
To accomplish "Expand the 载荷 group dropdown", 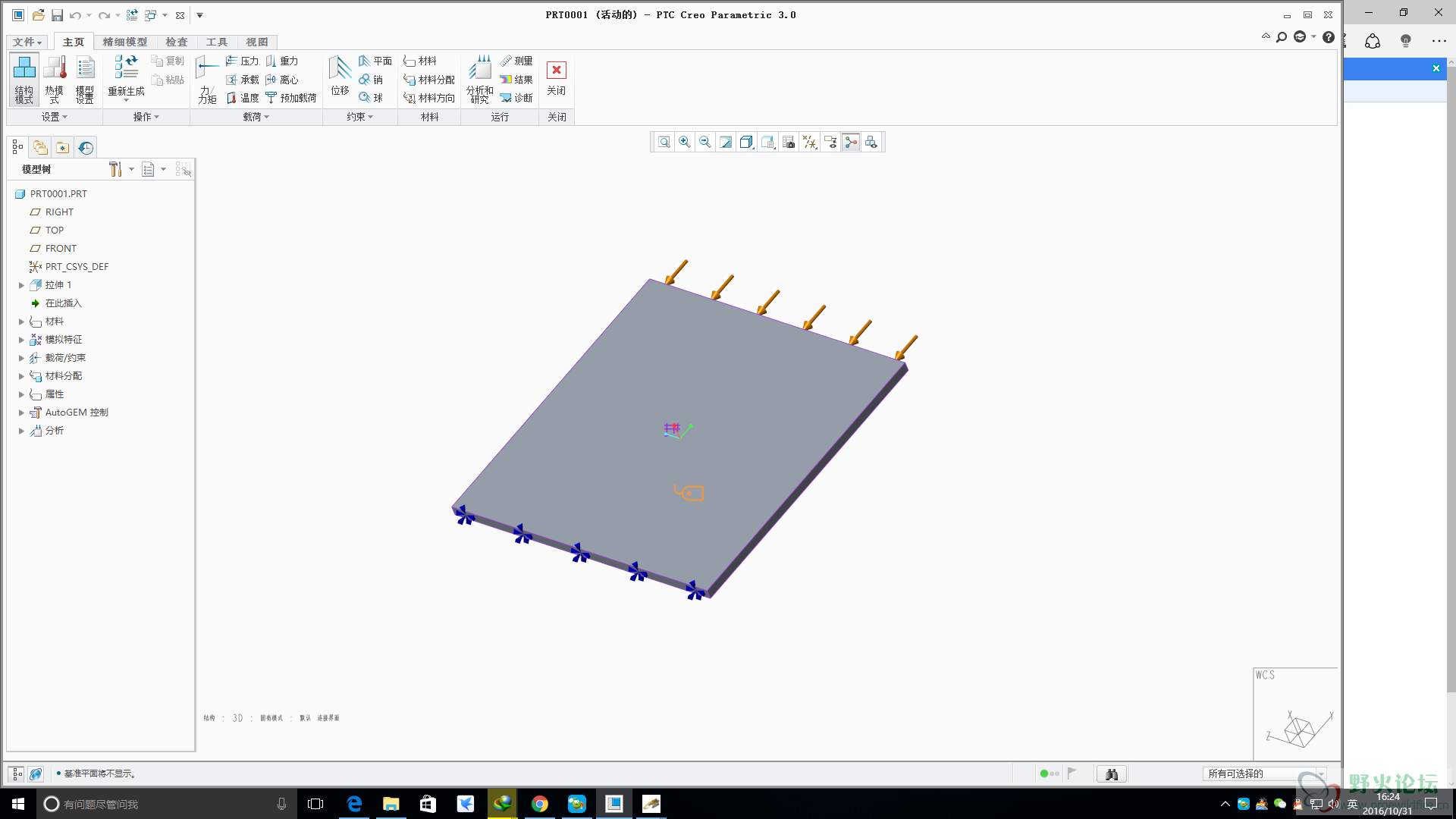I will point(256,117).
